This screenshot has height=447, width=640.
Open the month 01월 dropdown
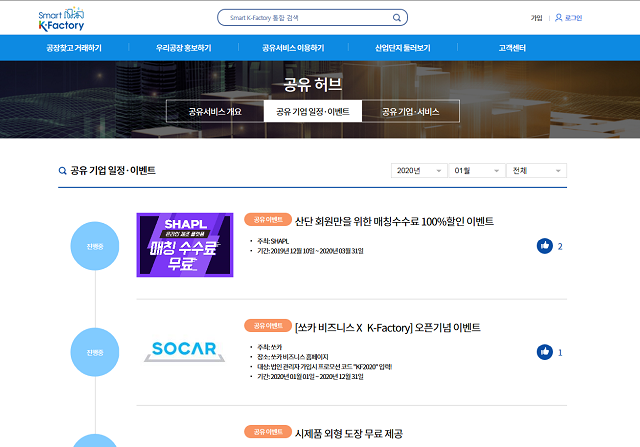pos(476,171)
